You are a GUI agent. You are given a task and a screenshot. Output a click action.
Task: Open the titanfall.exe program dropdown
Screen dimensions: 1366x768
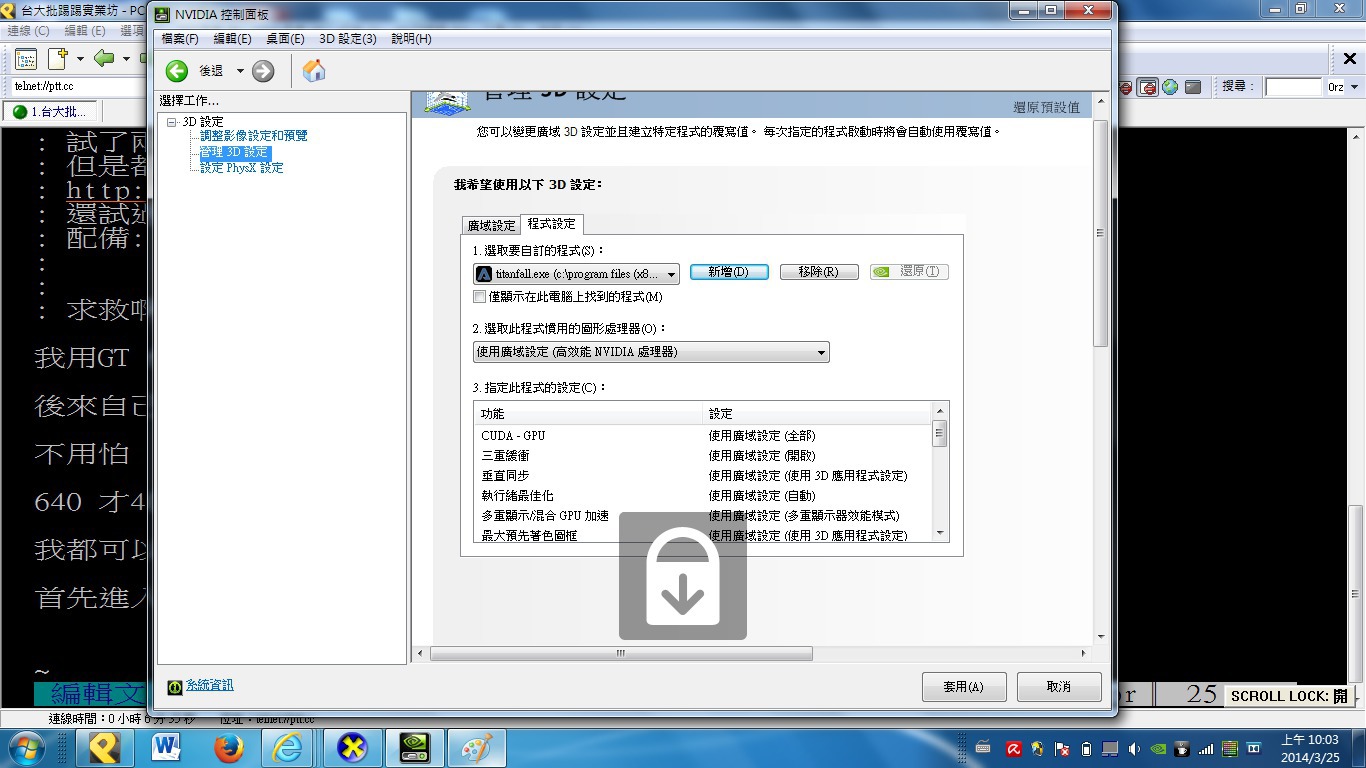coord(576,274)
